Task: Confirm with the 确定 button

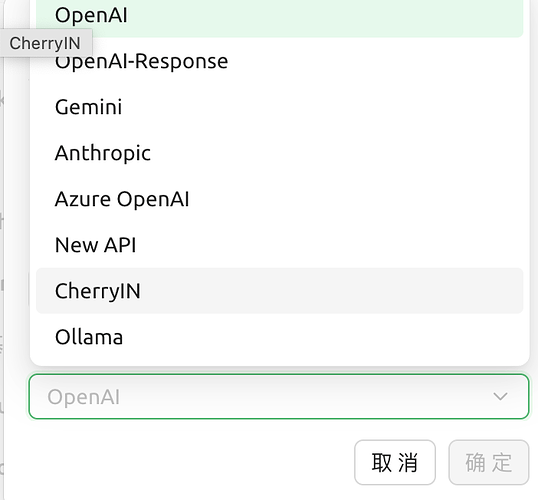Action: (x=489, y=462)
